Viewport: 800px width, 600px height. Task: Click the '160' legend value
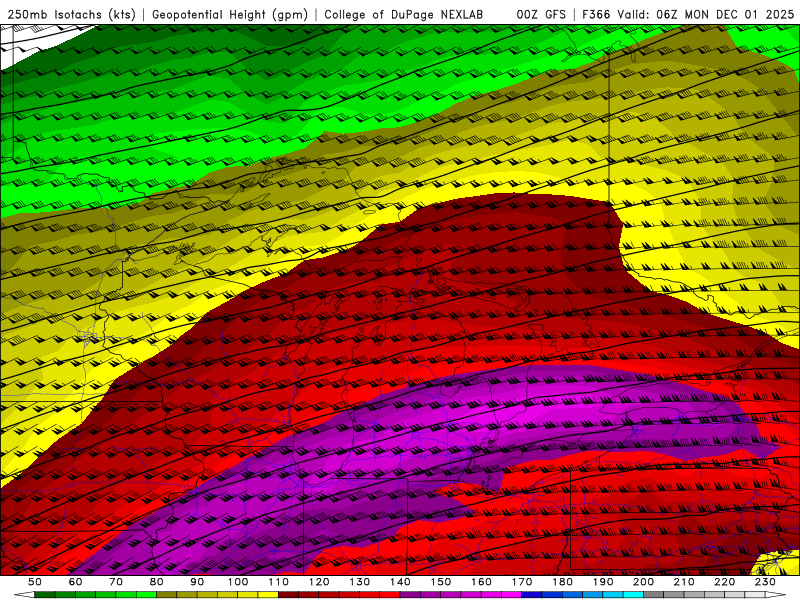coord(481,582)
